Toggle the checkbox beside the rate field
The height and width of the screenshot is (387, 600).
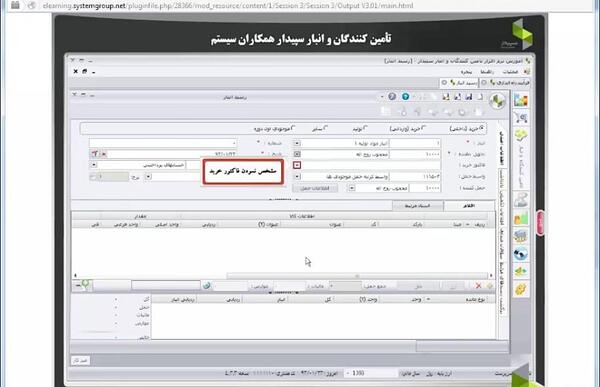pyautogui.click(x=93, y=177)
